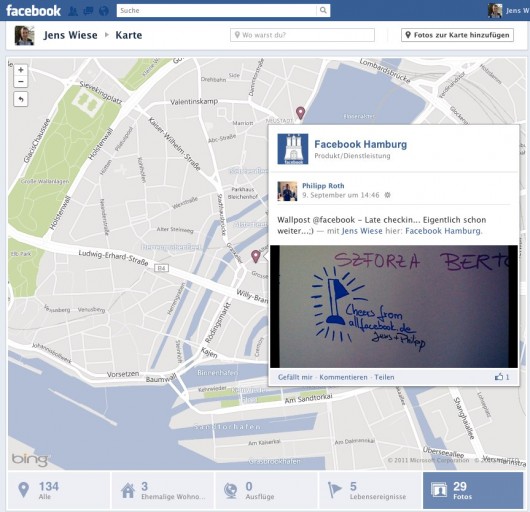
Task: Click 'Lombardsbrücke' label on map
Action: click(x=385, y=71)
